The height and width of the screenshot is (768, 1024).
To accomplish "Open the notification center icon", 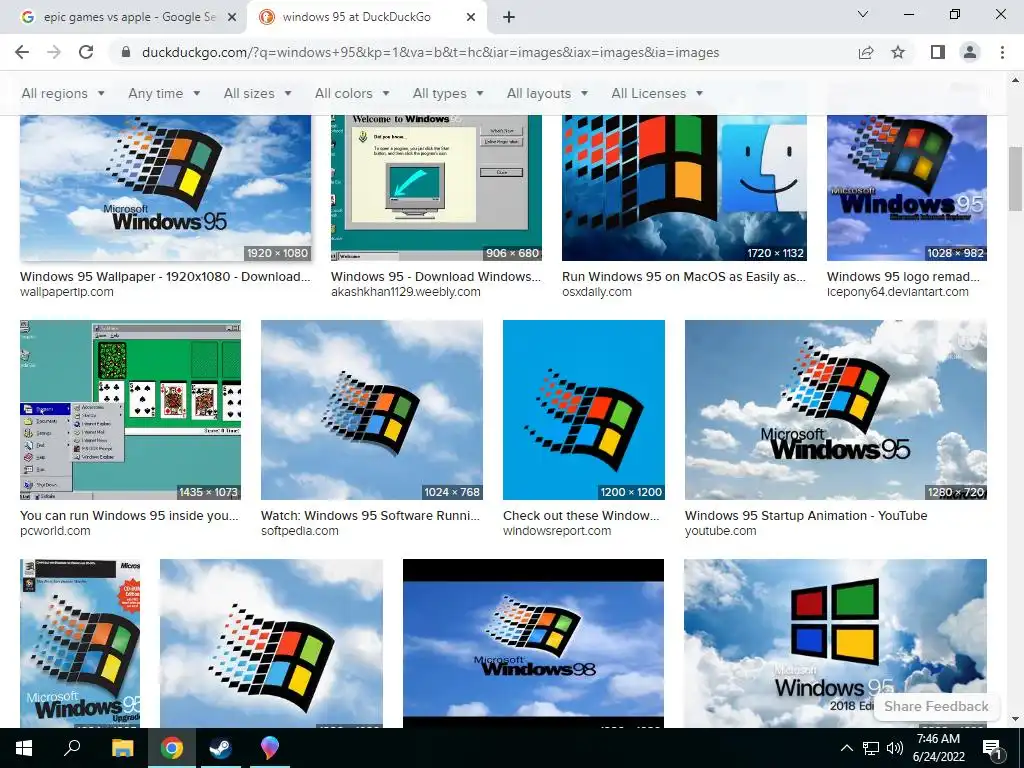I will pos(992,748).
